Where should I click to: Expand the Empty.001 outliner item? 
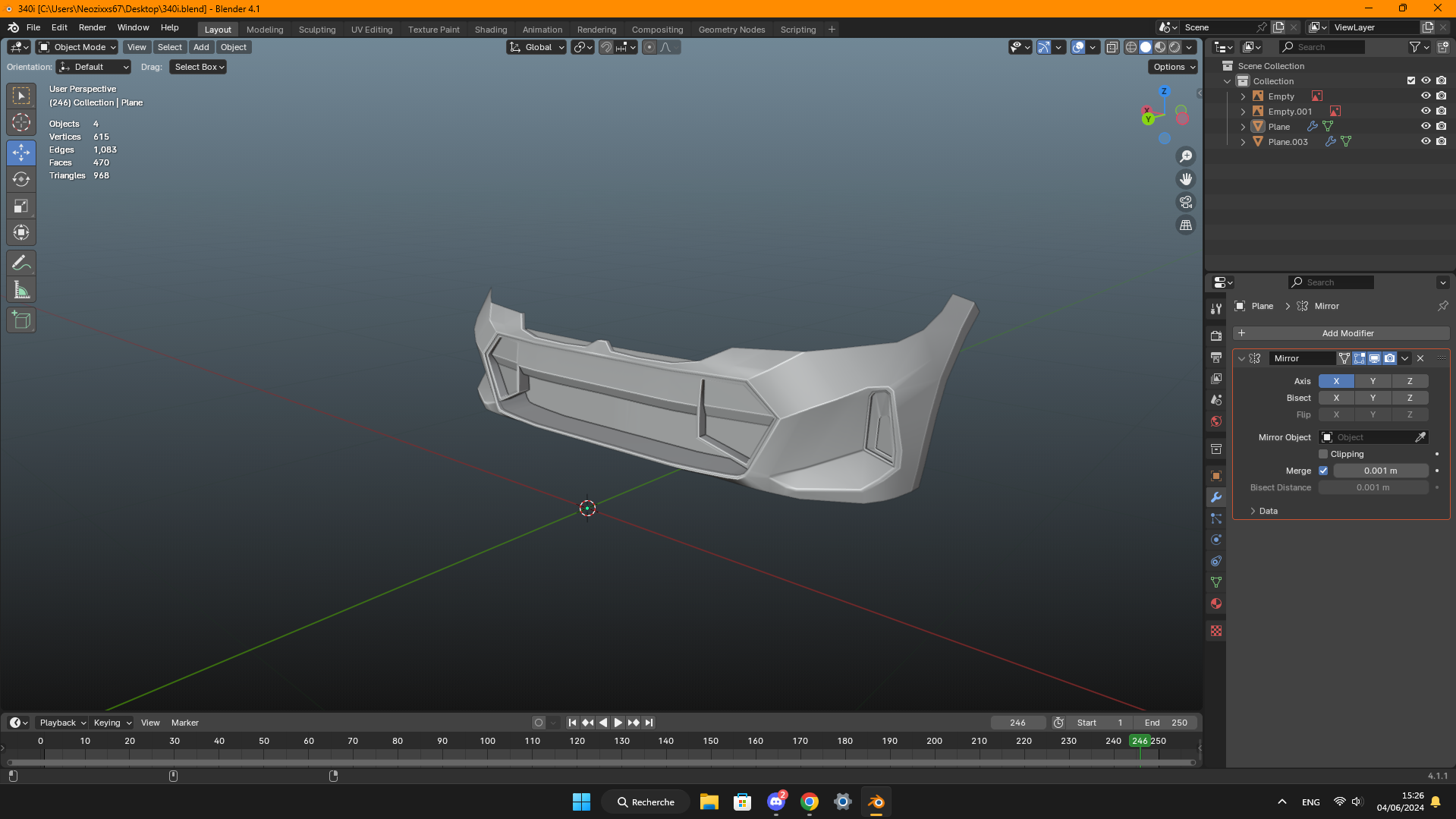pos(1243,112)
